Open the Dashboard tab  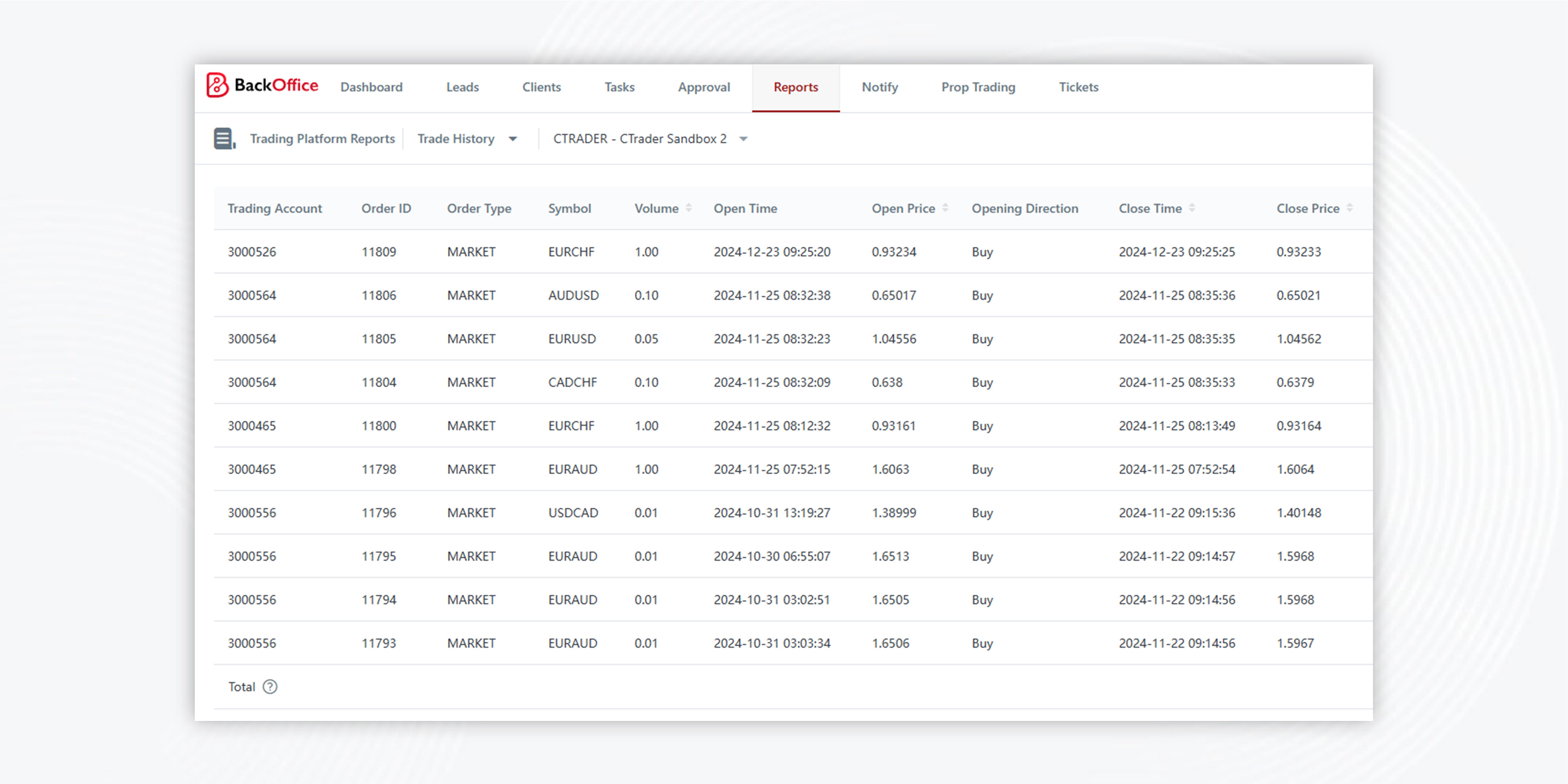(371, 87)
